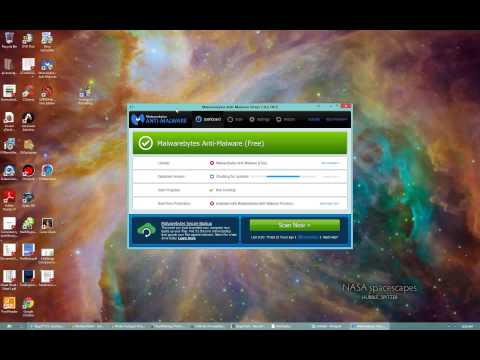This screenshot has width=480, height=360.
Task: Click the Google Chrome desktop icon
Action: click(x=28, y=307)
